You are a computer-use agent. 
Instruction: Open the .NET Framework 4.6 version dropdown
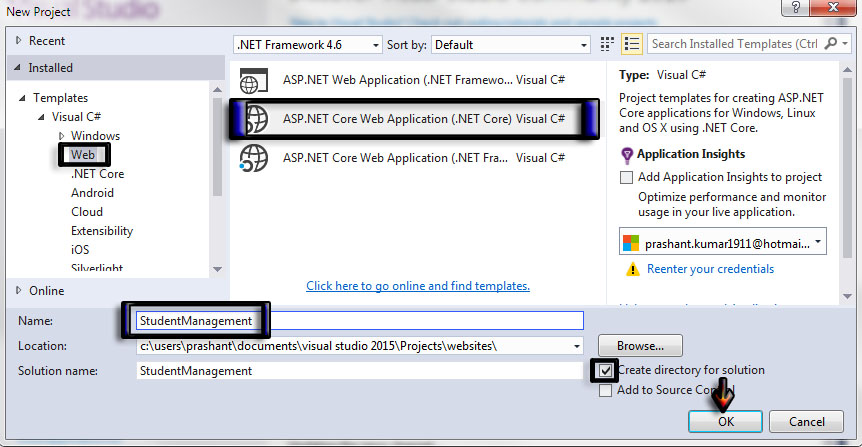375,45
